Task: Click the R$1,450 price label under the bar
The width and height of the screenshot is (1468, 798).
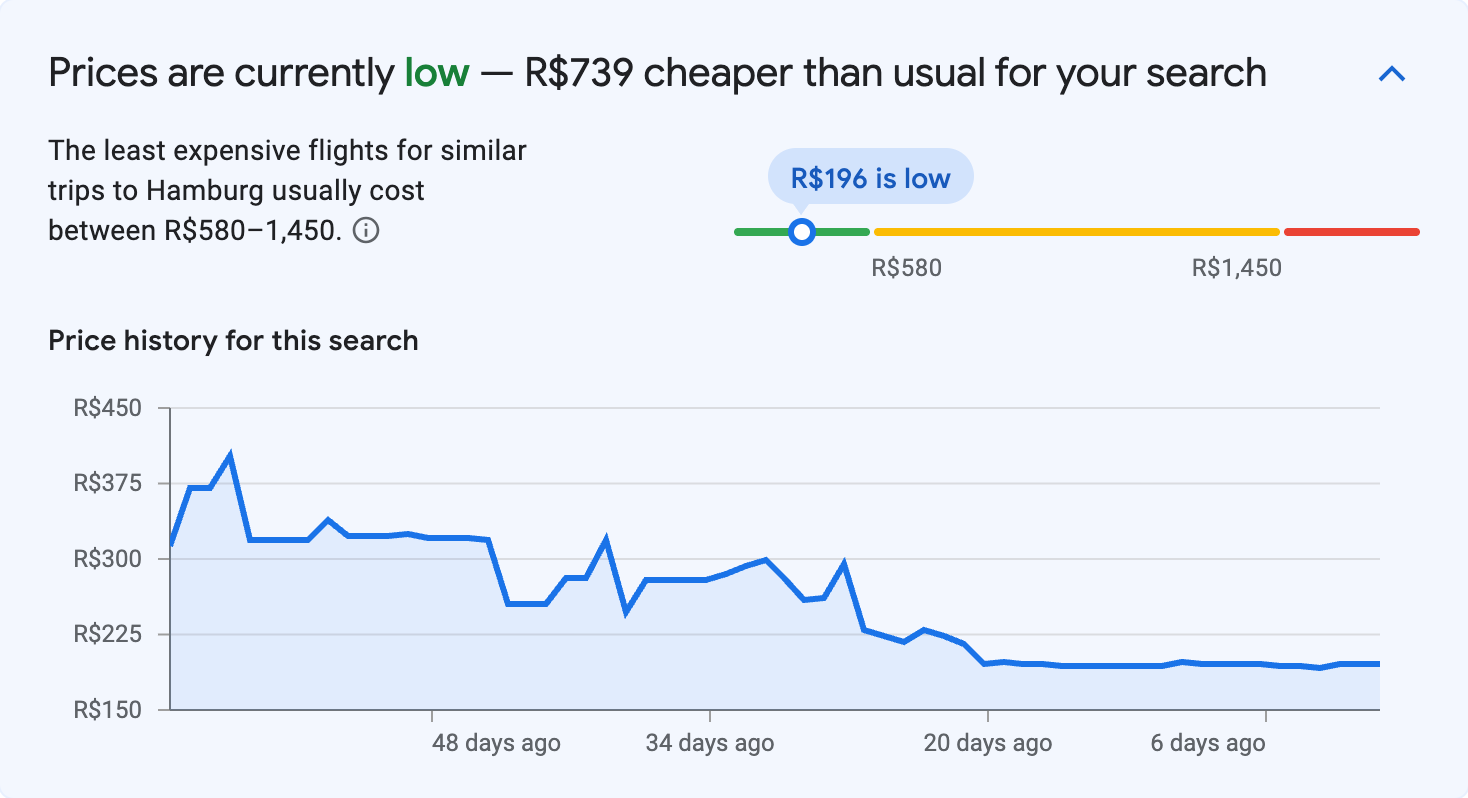Action: [x=1235, y=267]
